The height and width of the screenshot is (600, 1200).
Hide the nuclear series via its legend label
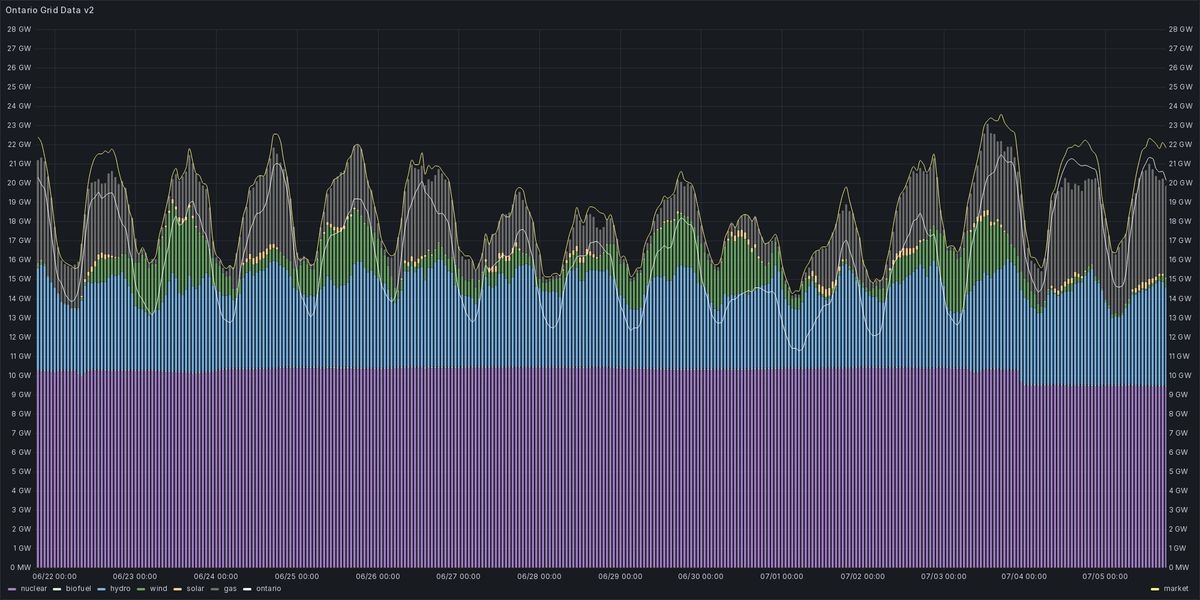click(x=33, y=589)
